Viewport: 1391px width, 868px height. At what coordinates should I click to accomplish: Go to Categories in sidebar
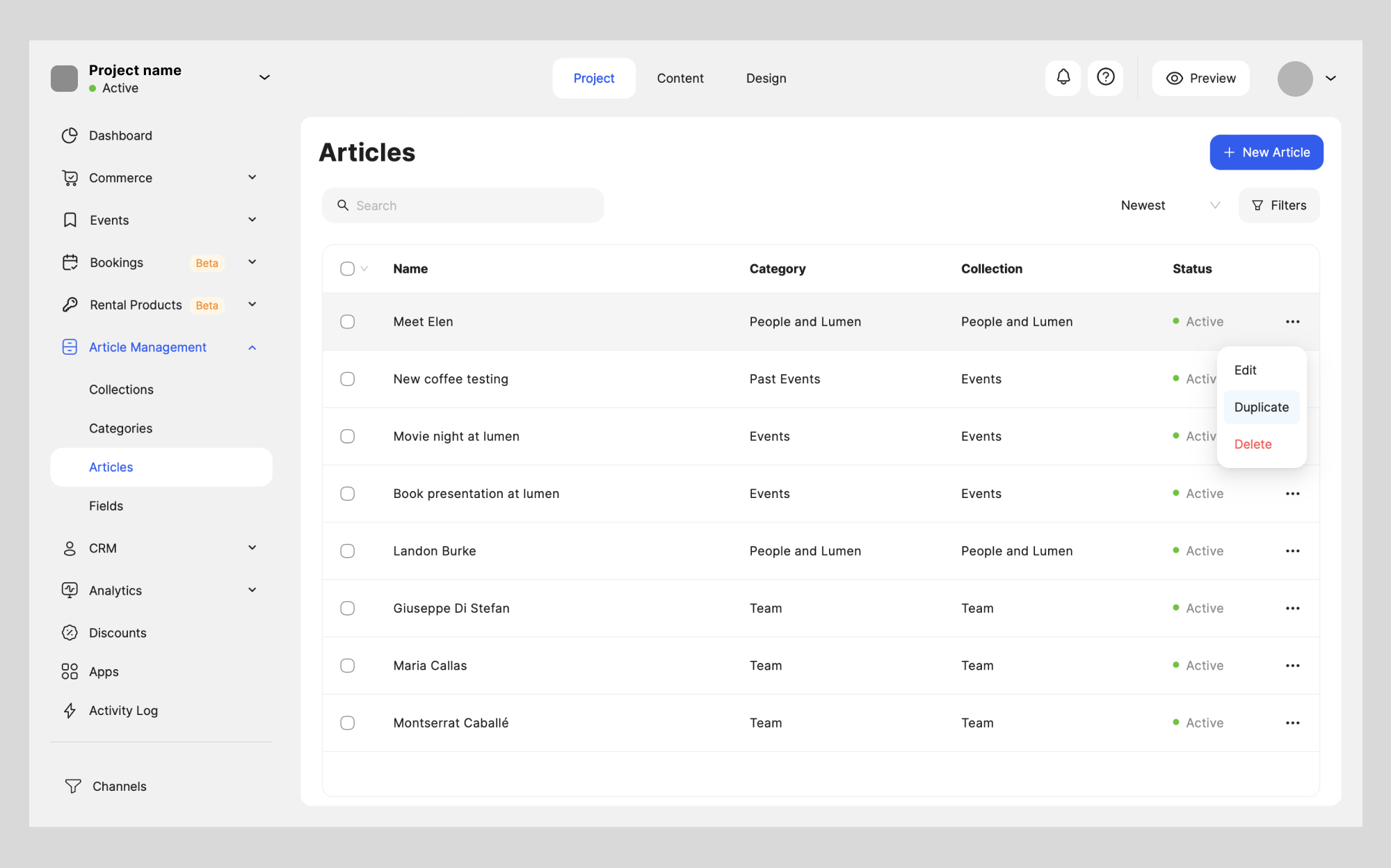point(120,428)
